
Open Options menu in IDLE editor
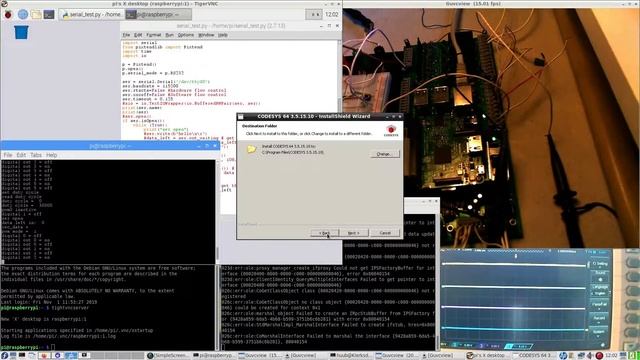[x=186, y=35]
